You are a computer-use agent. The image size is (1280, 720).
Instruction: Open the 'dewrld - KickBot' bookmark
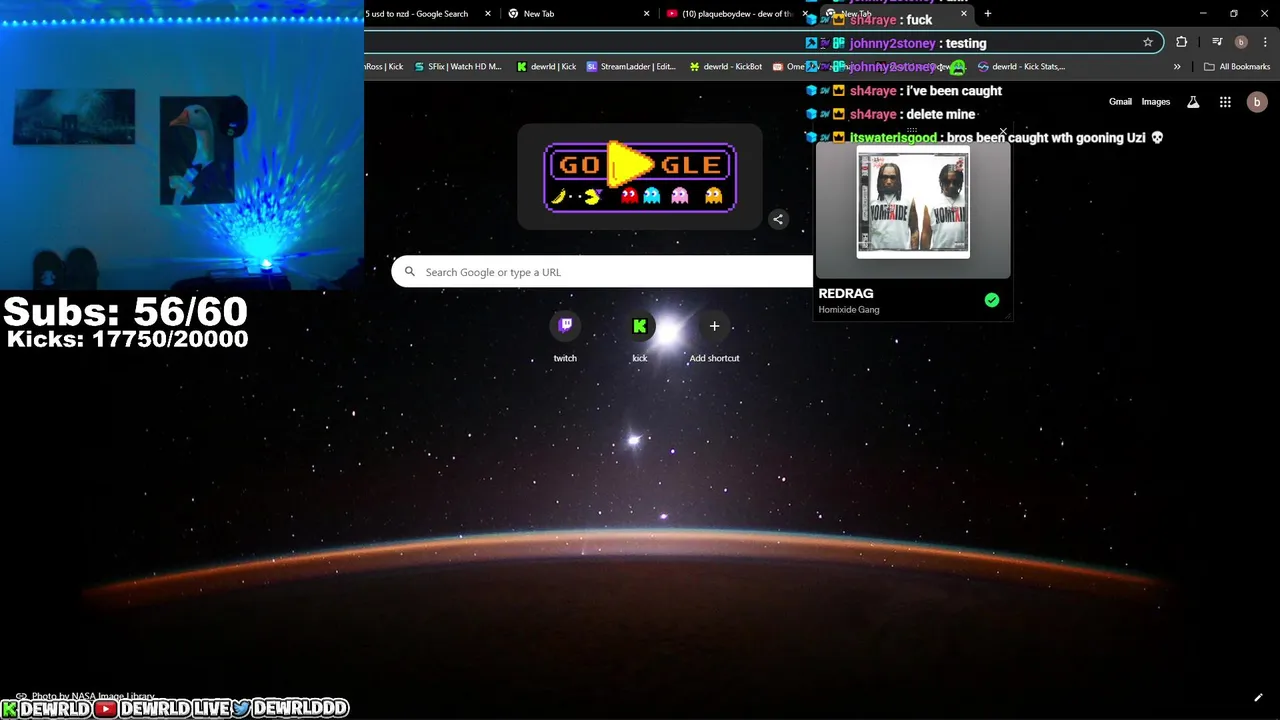726,67
